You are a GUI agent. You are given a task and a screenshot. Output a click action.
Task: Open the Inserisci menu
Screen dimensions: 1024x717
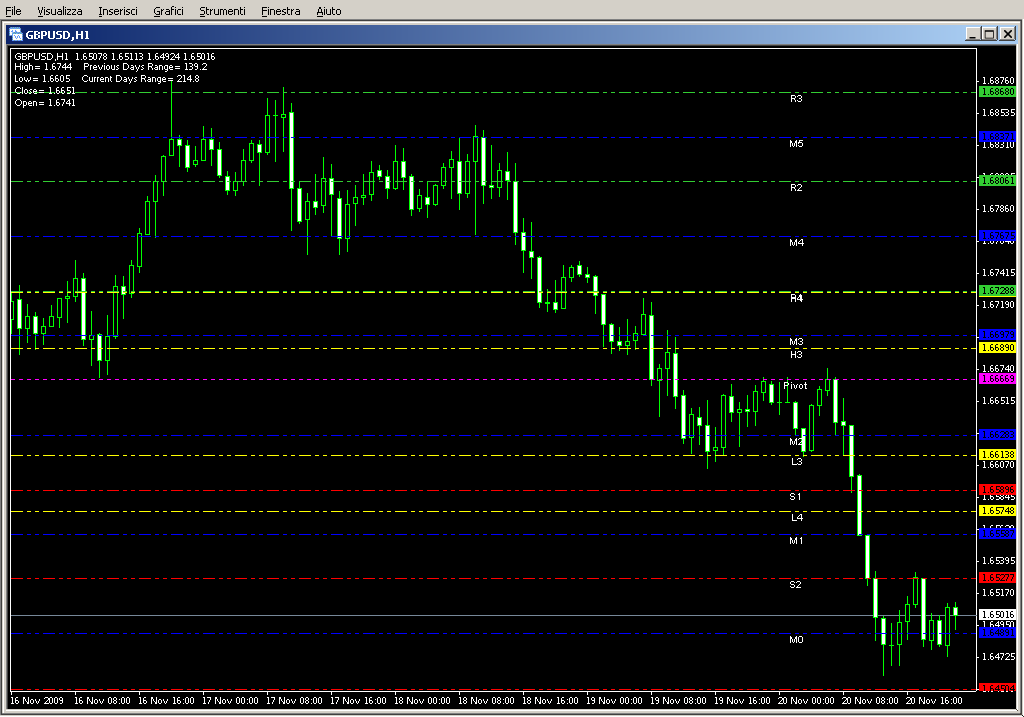[118, 11]
